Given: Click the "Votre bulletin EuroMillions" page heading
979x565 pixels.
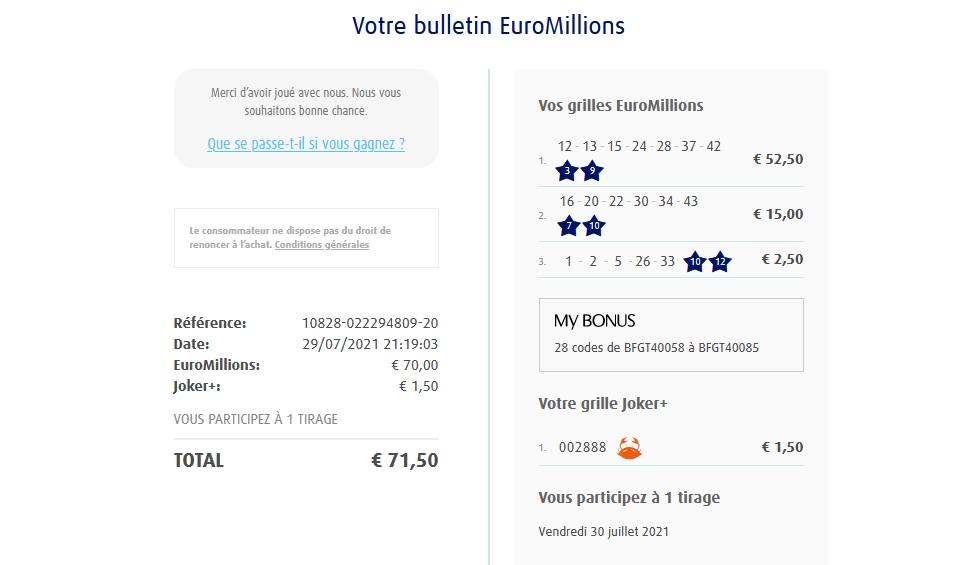Looking at the screenshot, I should (x=489, y=25).
